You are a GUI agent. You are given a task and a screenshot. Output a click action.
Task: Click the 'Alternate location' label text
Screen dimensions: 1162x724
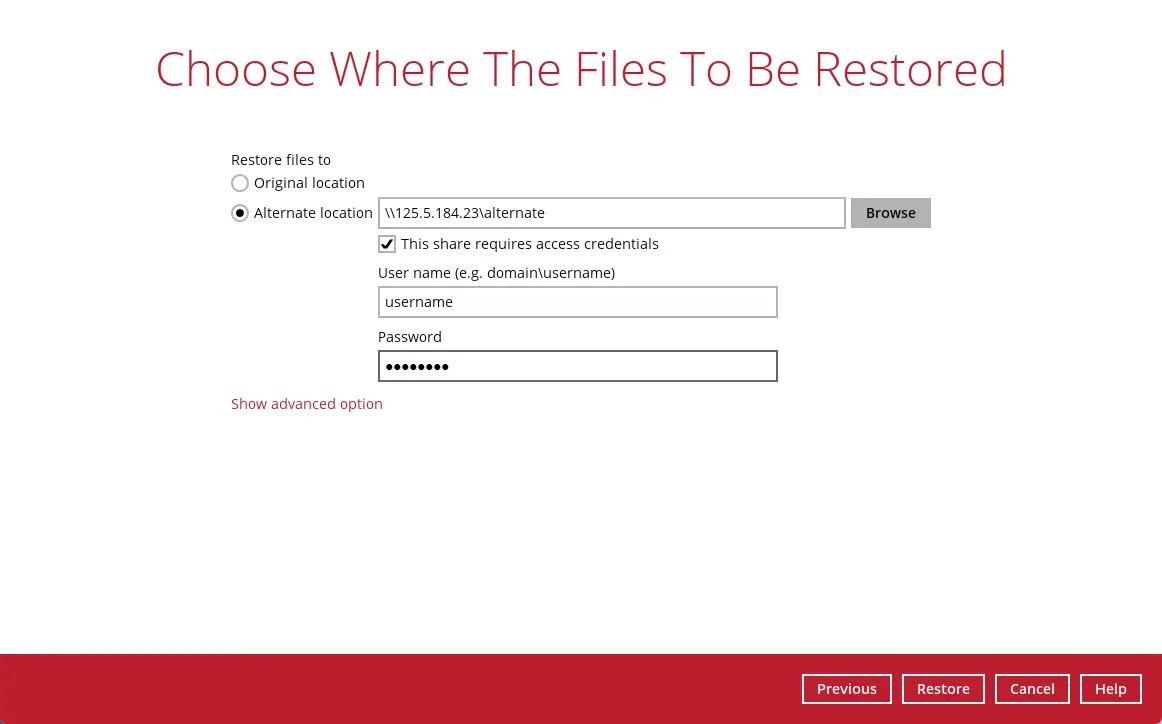tap(313, 213)
